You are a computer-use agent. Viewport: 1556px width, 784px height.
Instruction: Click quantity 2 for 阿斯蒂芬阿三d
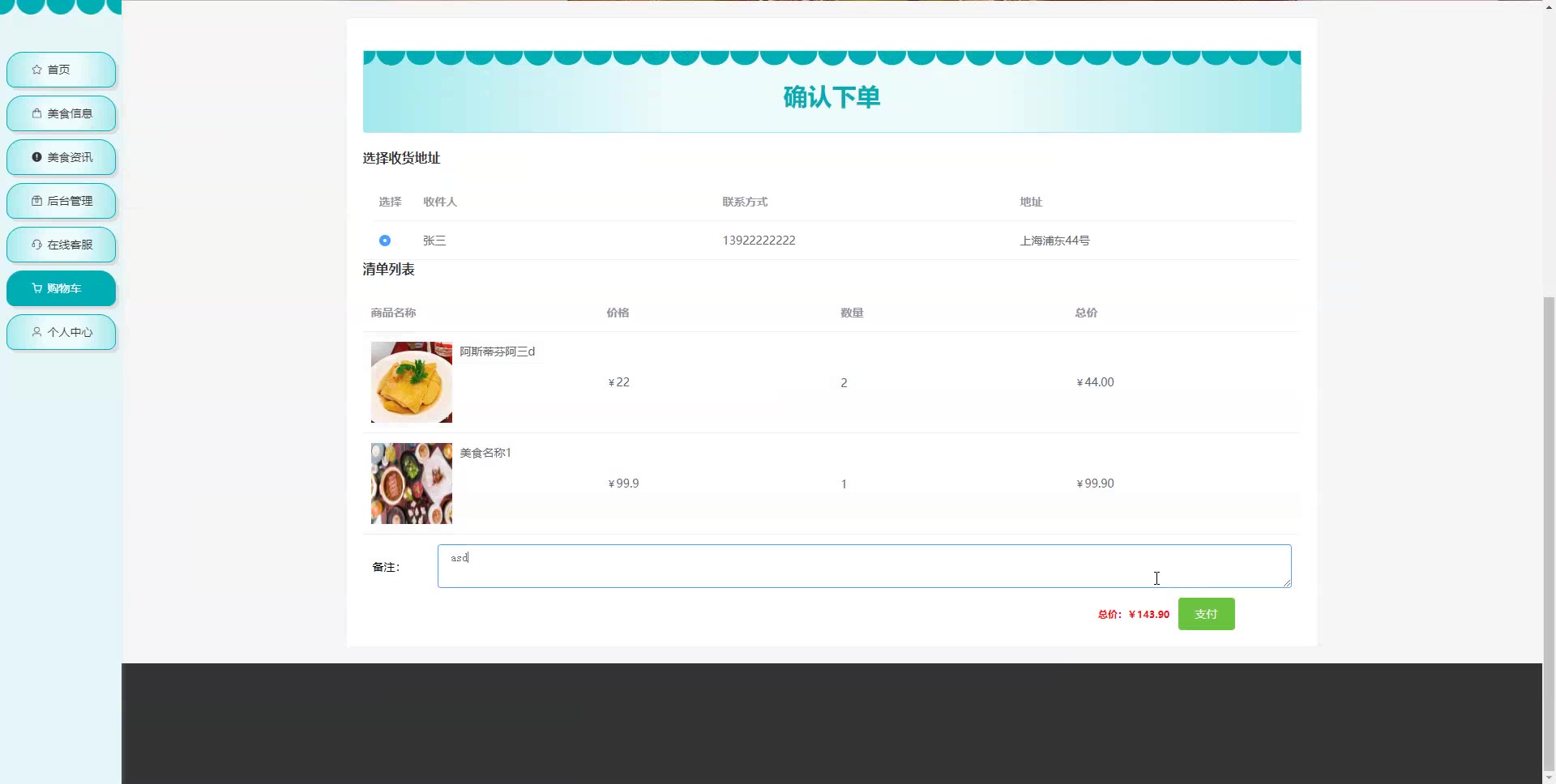tap(844, 383)
